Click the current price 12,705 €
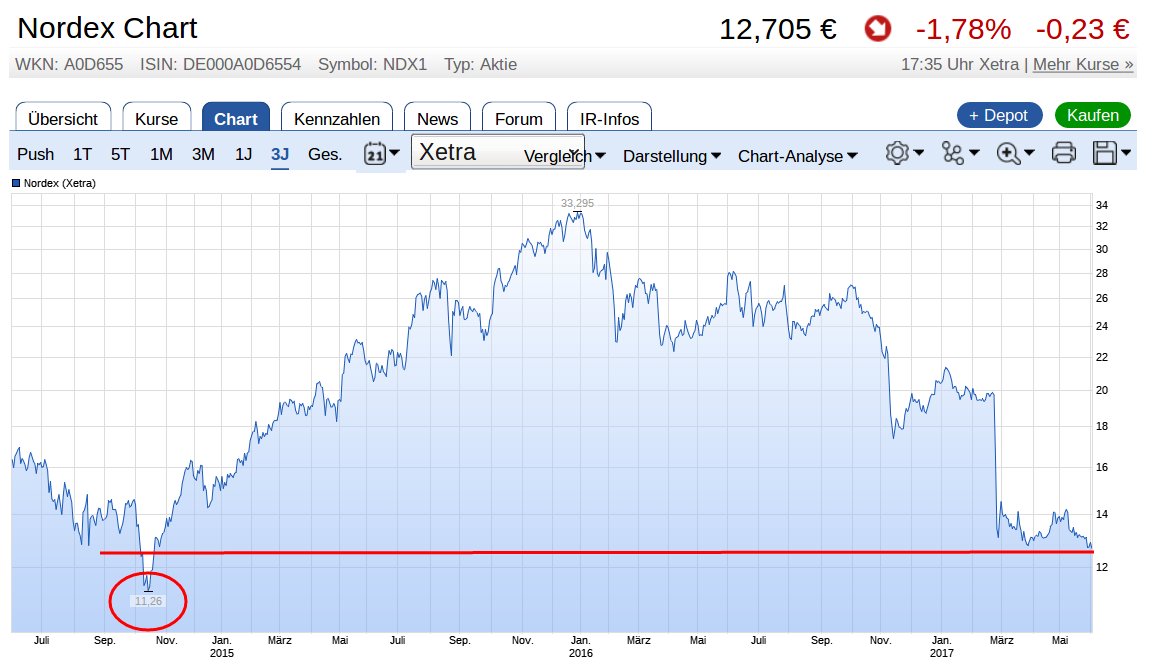Image resolution: width=1155 pixels, height=668 pixels. [778, 29]
